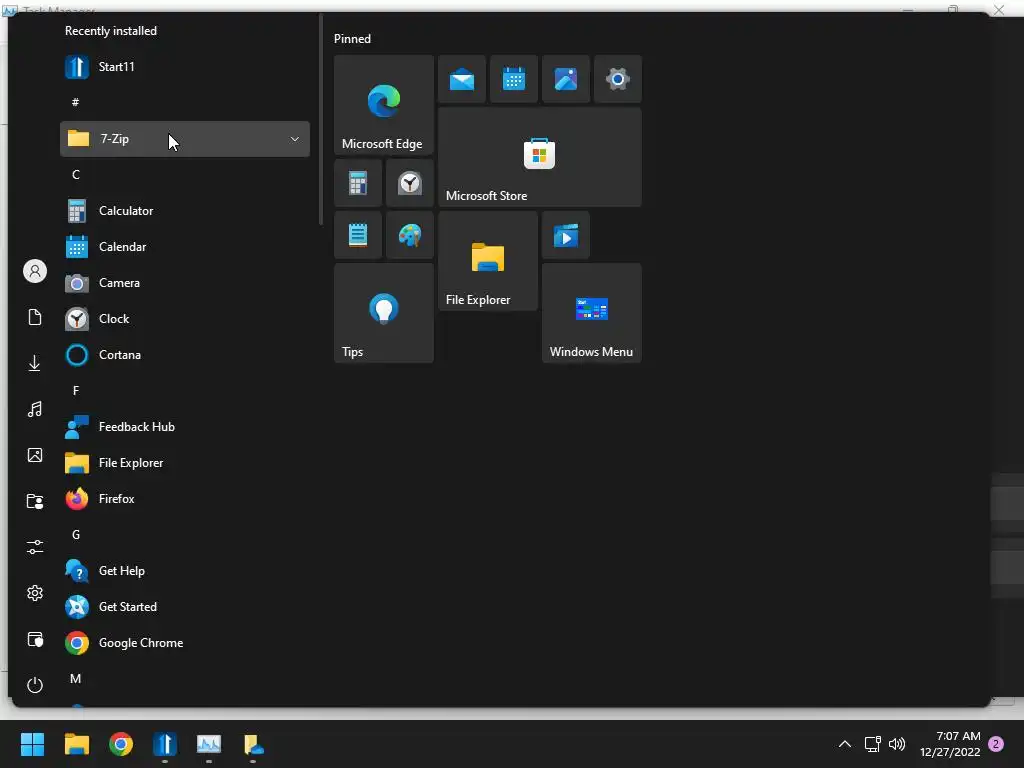This screenshot has height=768, width=1024.
Task: Switch to Task Manager on the taskbar
Action: click(209, 744)
